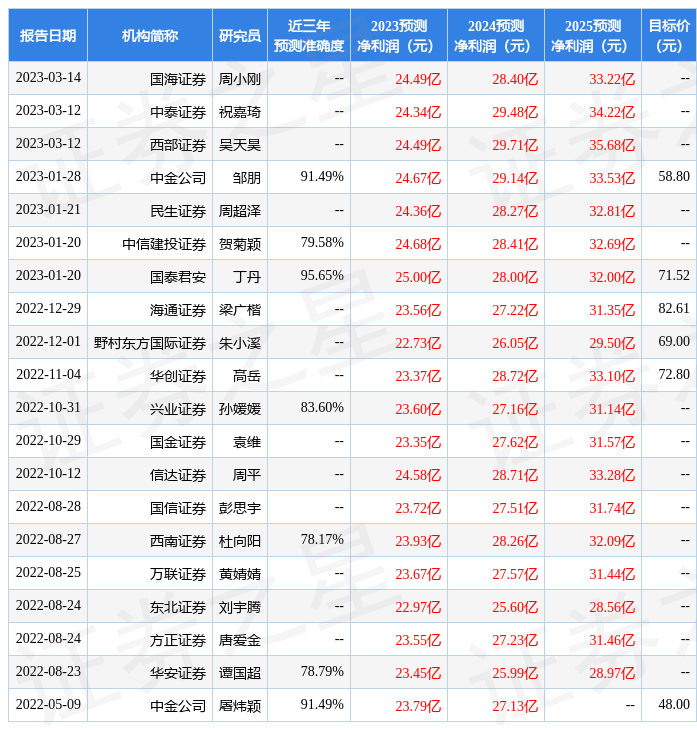The image size is (697, 730).
Task: Select the date cell 2022-12-29
Action: coord(48,309)
